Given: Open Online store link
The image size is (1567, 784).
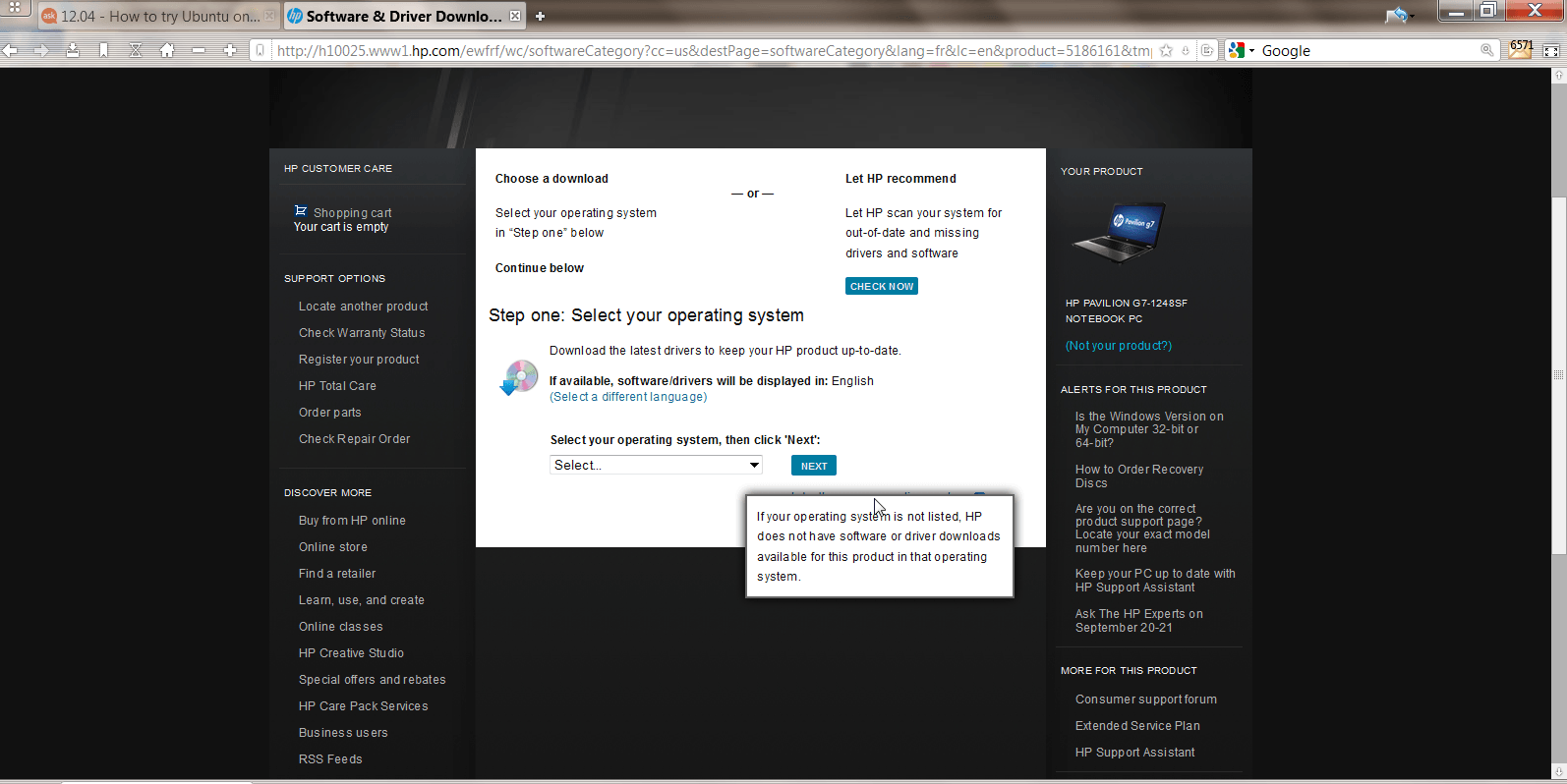Looking at the screenshot, I should [x=333, y=547].
